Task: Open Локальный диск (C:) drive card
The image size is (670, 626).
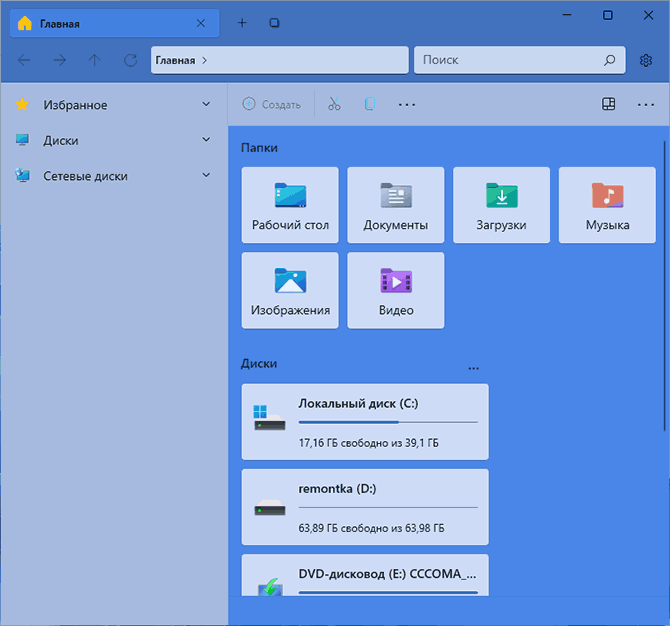Action: click(x=365, y=422)
